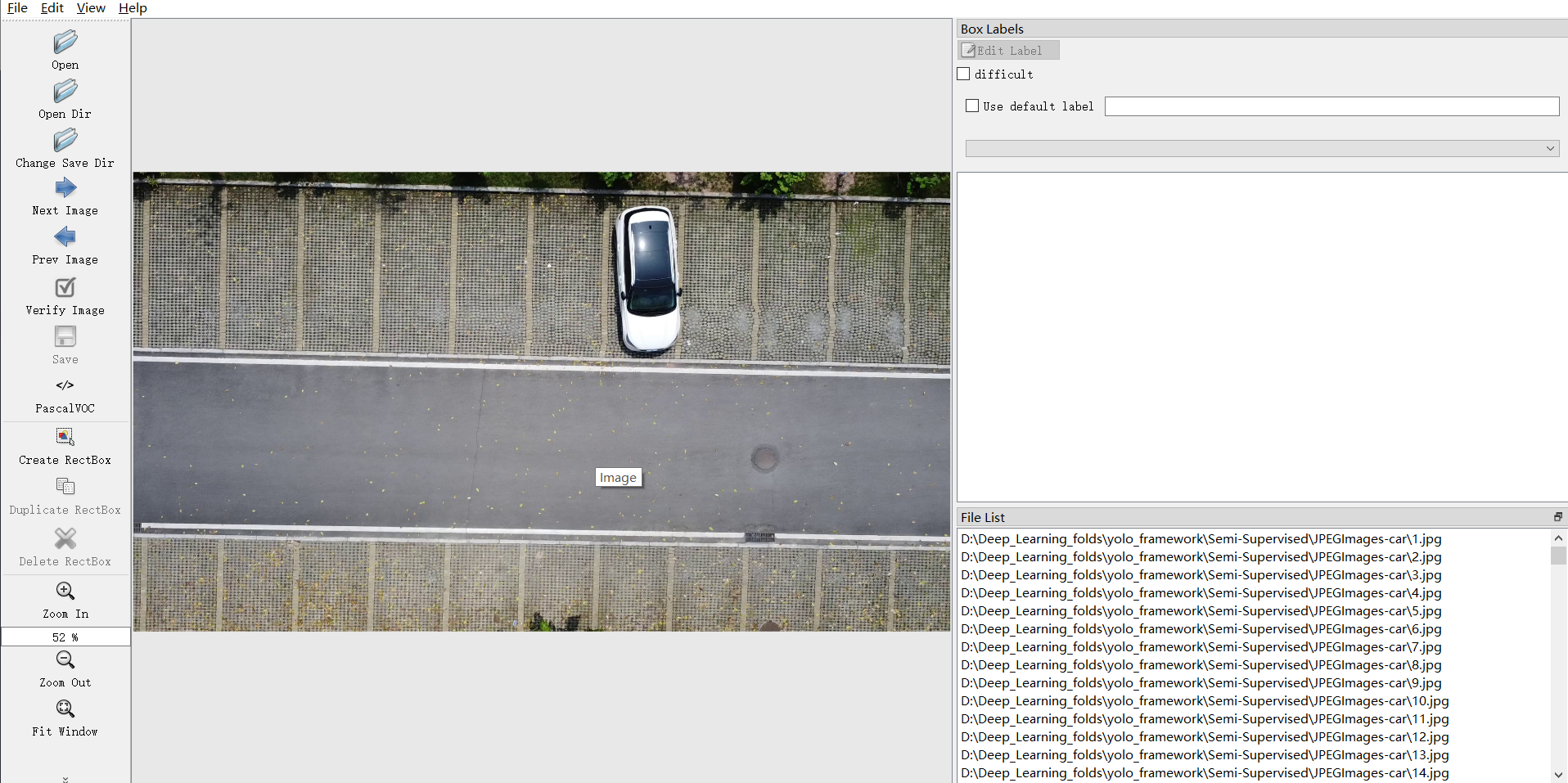This screenshot has height=783, width=1568.
Task: Select 5.jpg in the File List
Action: 1201,611
